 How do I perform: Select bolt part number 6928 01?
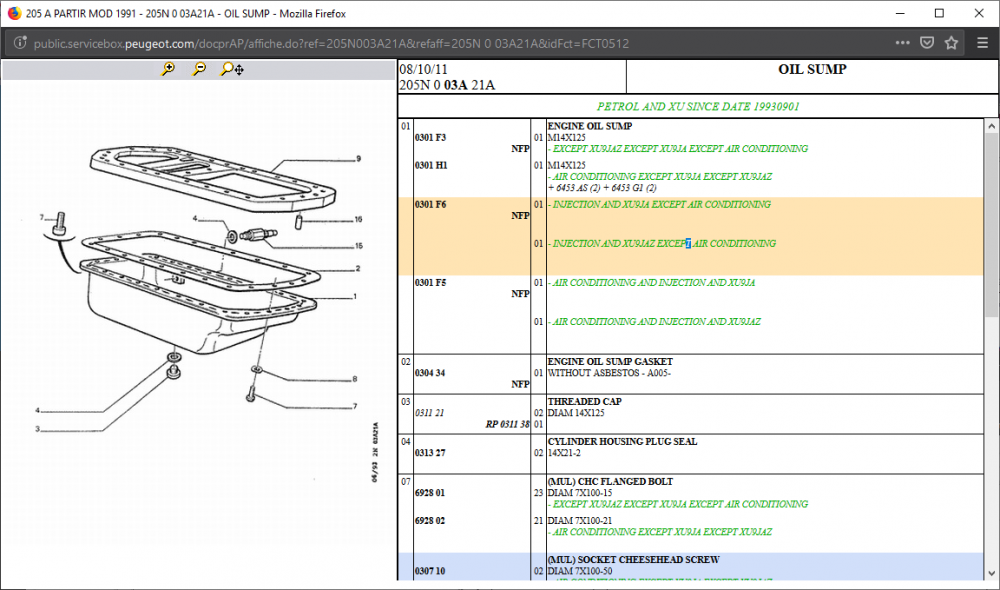pyautogui.click(x=430, y=493)
